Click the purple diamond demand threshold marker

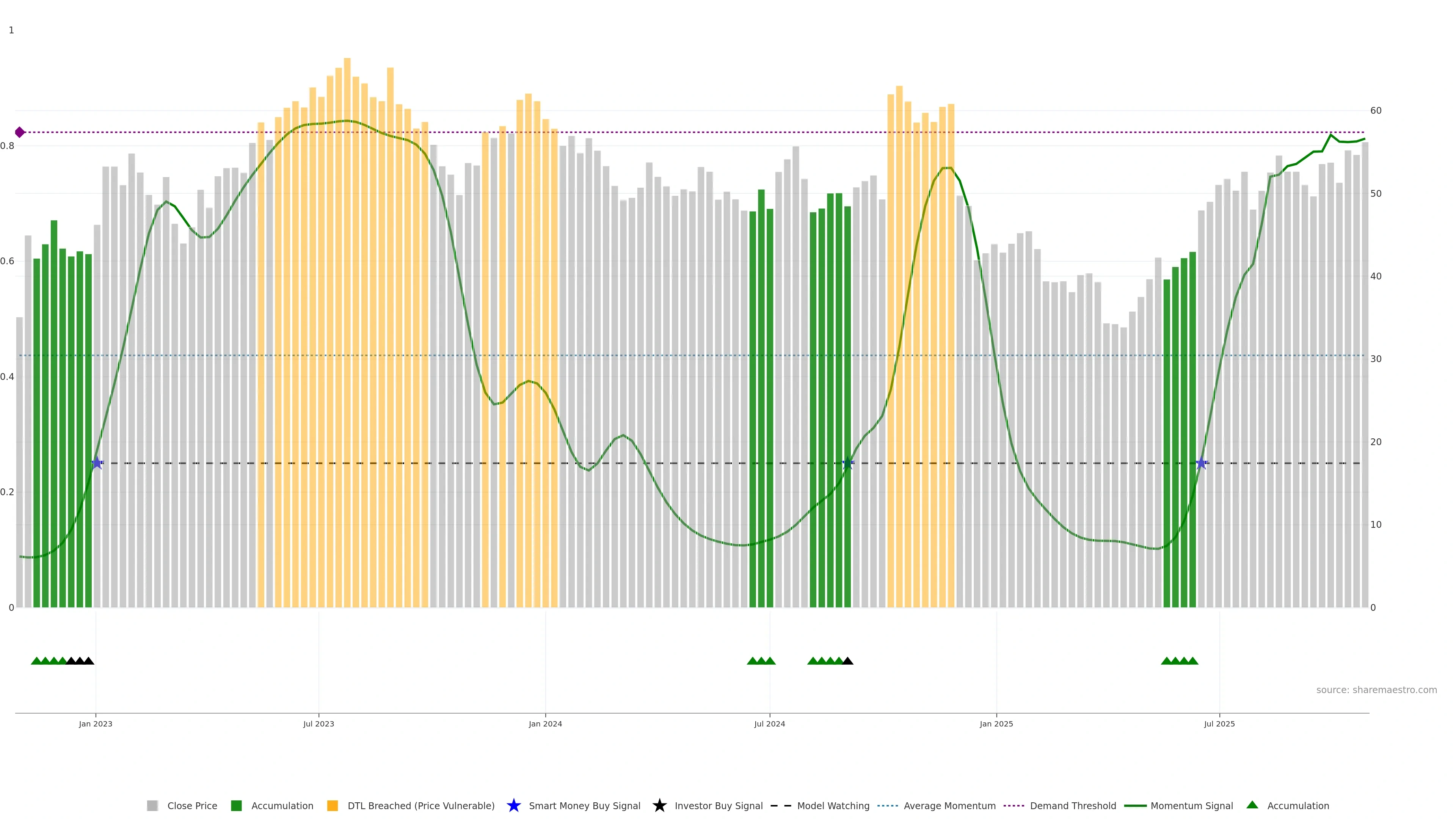[x=20, y=132]
